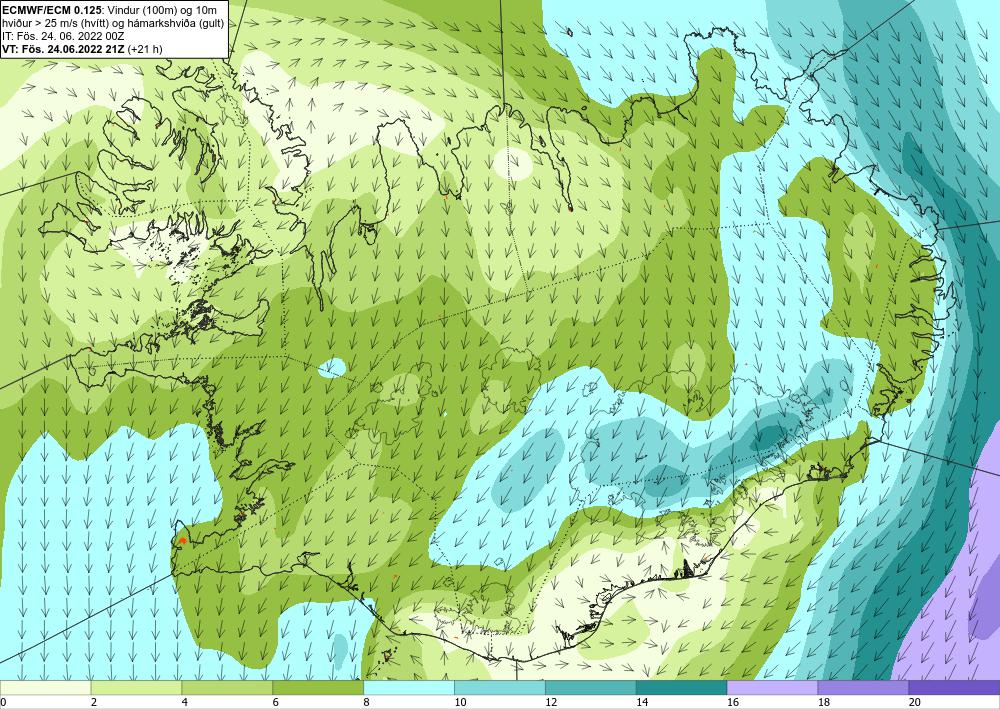Click the legend scale label 6
This screenshot has height=709, width=1000.
point(276,702)
